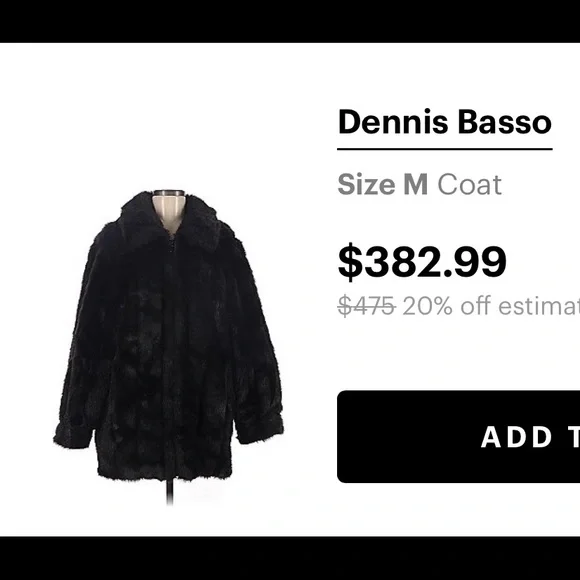Image resolution: width=580 pixels, height=580 pixels.
Task: Click the front zipper line of the coat
Action: click(x=171, y=351)
